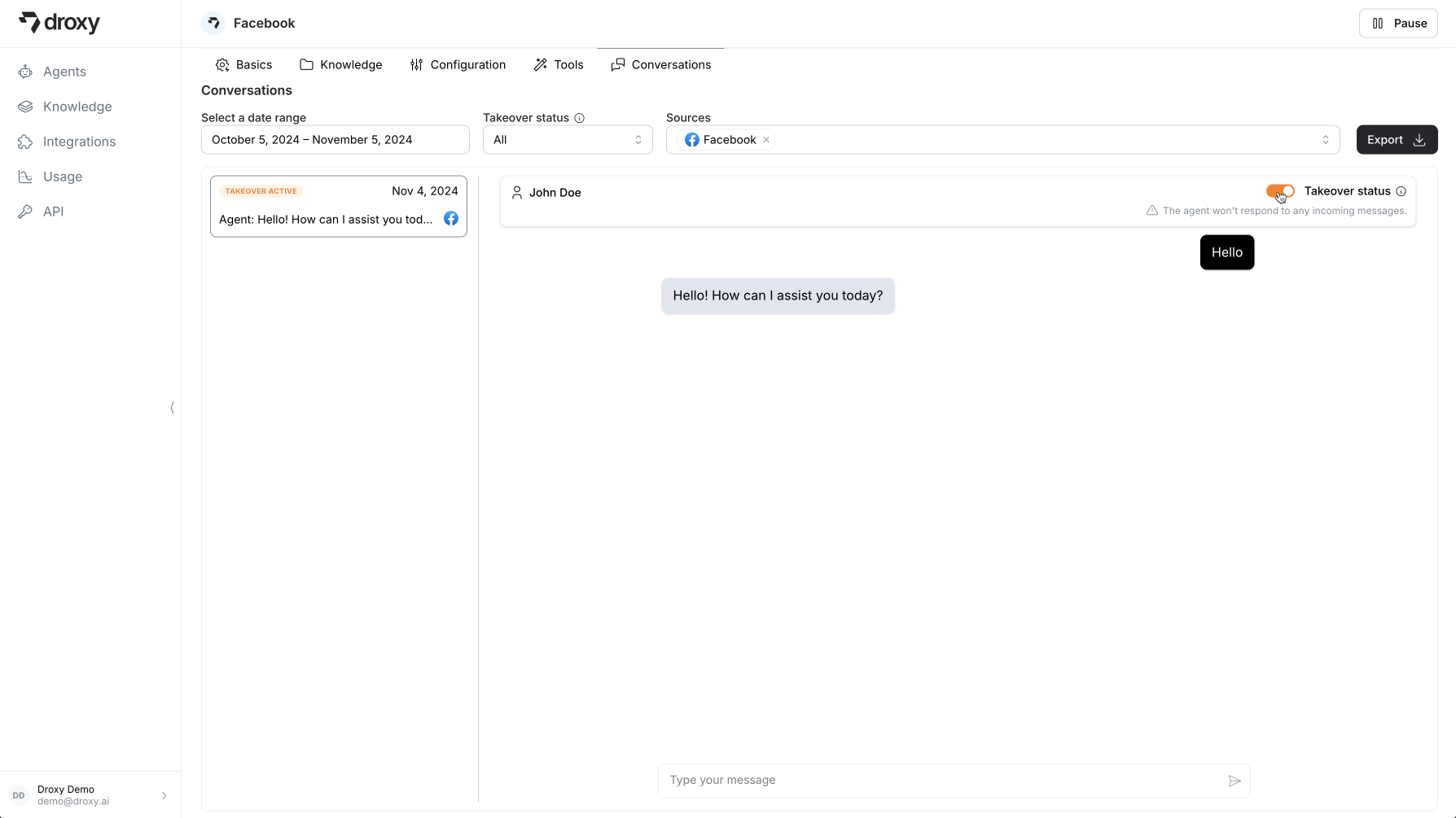Open the date range picker

click(x=335, y=140)
